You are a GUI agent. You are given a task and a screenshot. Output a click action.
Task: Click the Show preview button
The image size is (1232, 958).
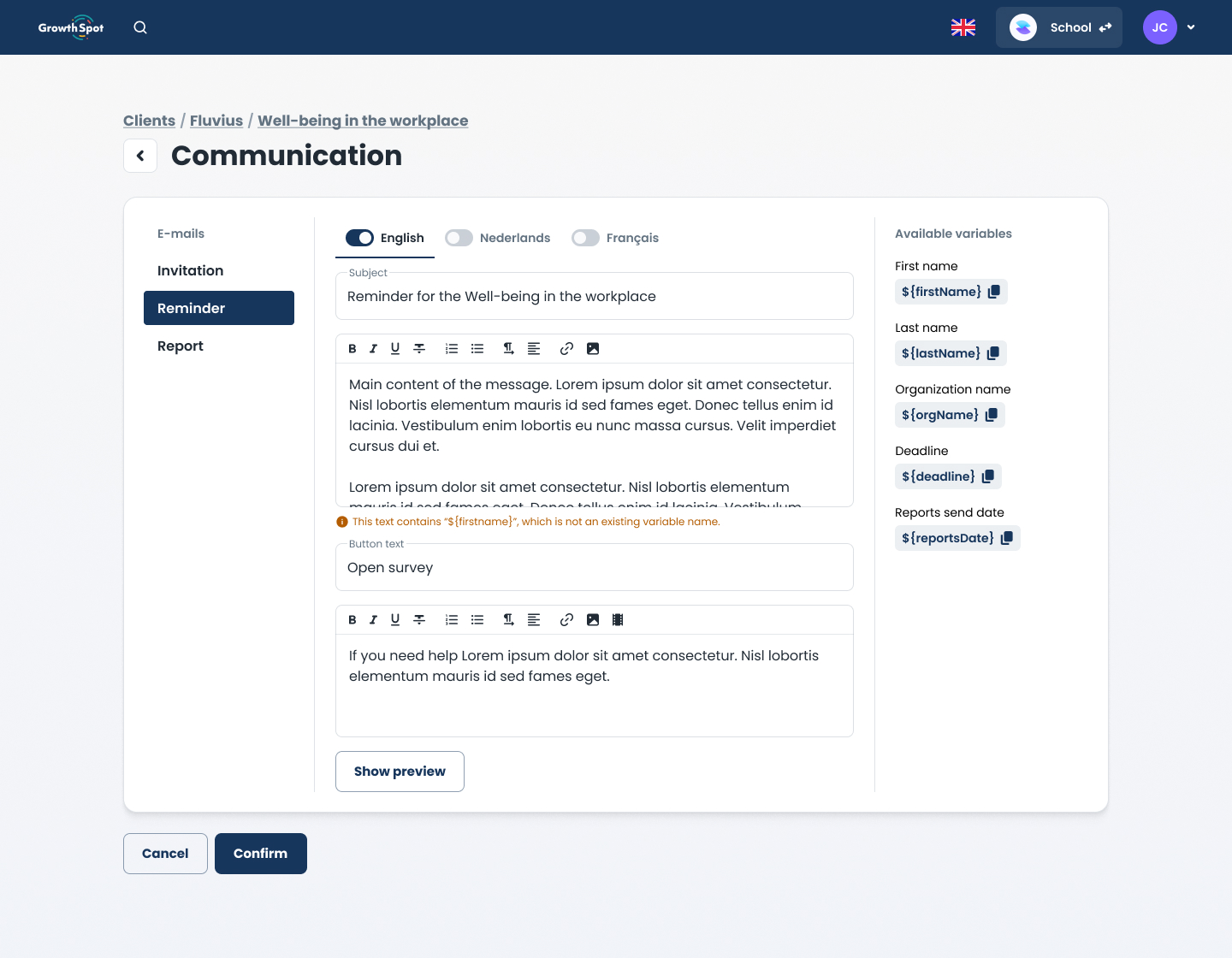[x=400, y=772]
